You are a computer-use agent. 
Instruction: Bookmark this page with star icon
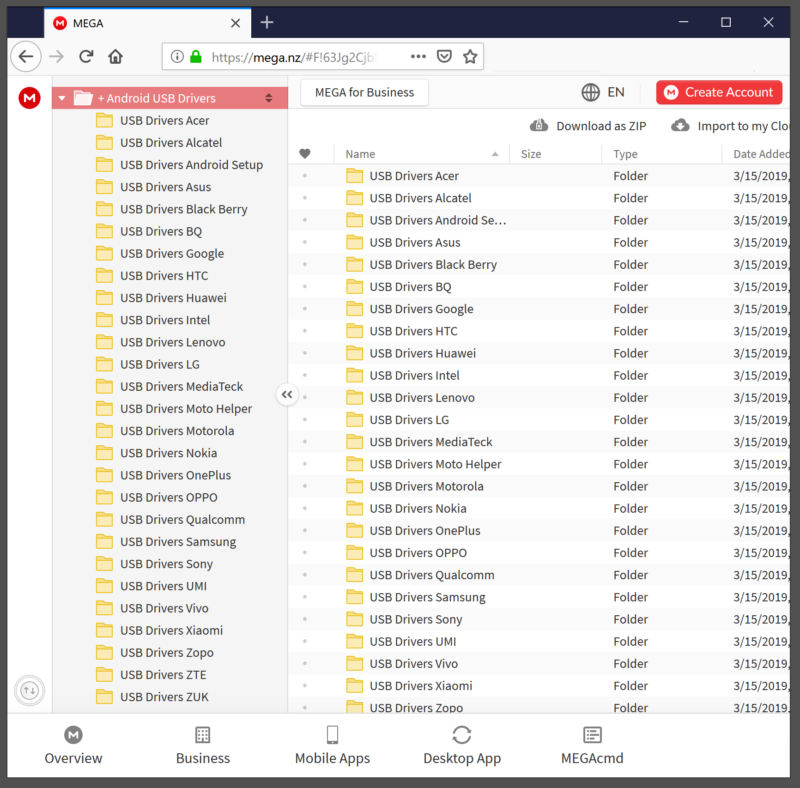[x=470, y=57]
